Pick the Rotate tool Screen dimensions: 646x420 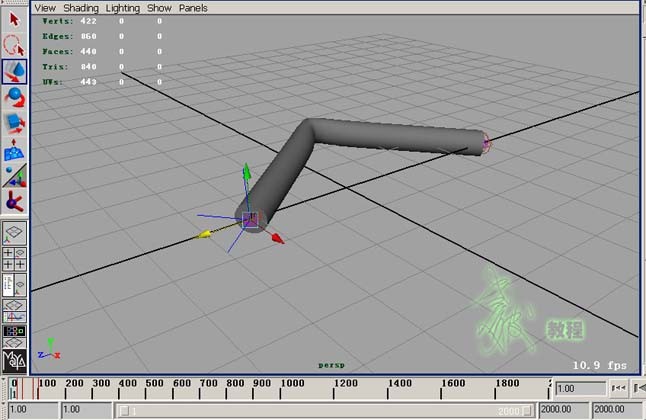[x=15, y=98]
